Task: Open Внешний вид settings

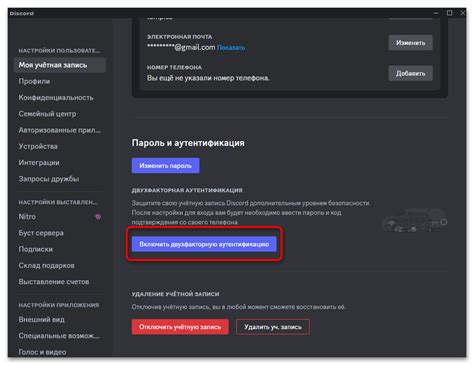Action: point(42,319)
